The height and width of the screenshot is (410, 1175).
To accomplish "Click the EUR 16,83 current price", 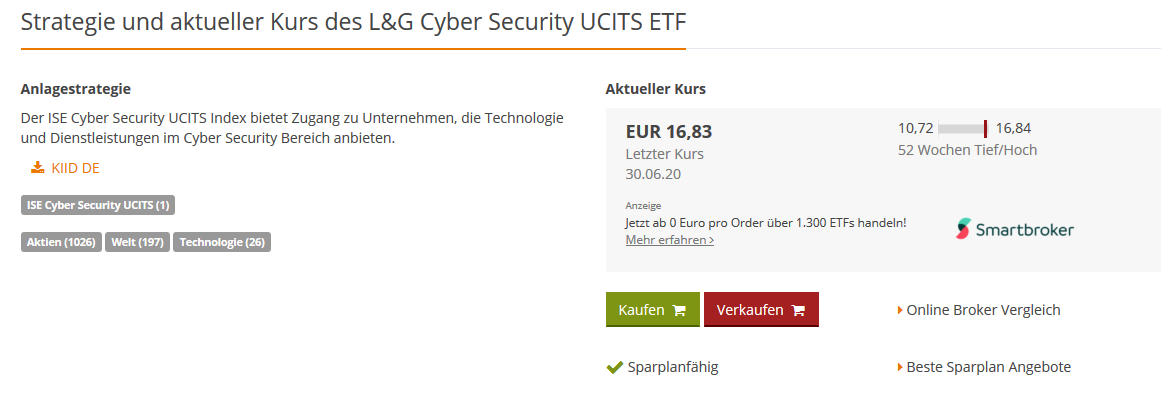I will tap(668, 131).
